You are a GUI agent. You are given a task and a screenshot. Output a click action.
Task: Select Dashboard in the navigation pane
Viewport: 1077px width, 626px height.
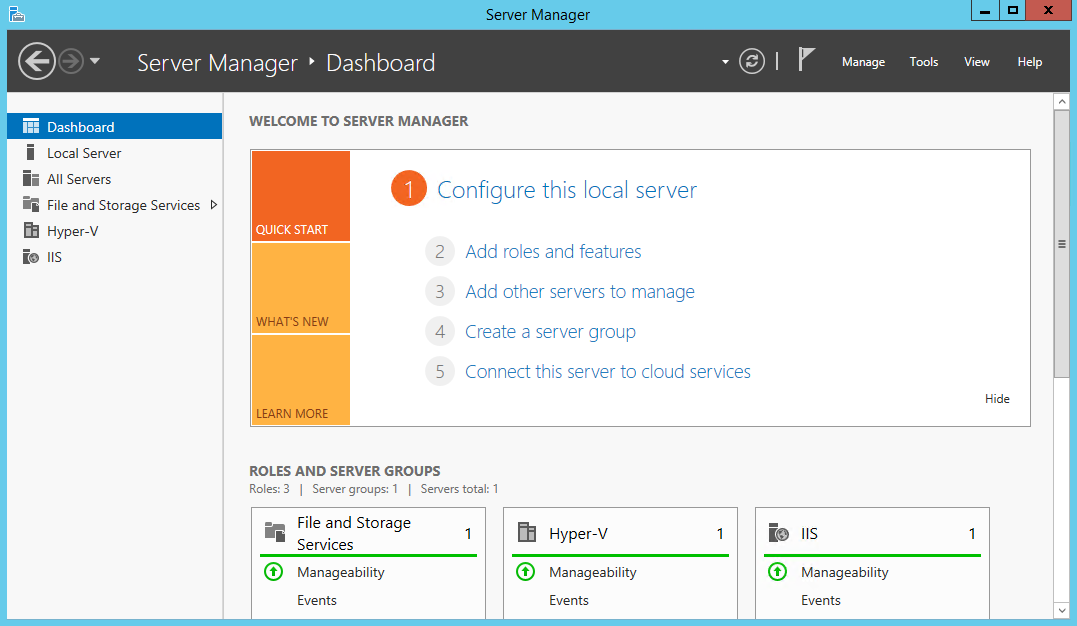click(x=80, y=127)
